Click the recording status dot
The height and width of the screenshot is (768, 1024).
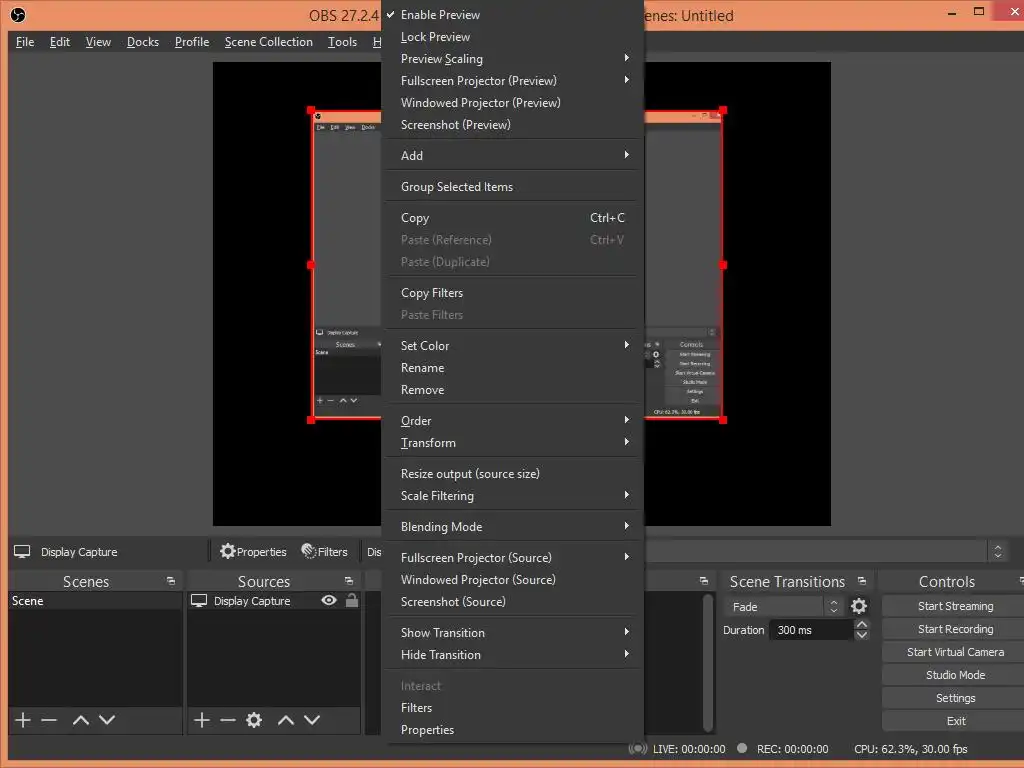(x=742, y=748)
